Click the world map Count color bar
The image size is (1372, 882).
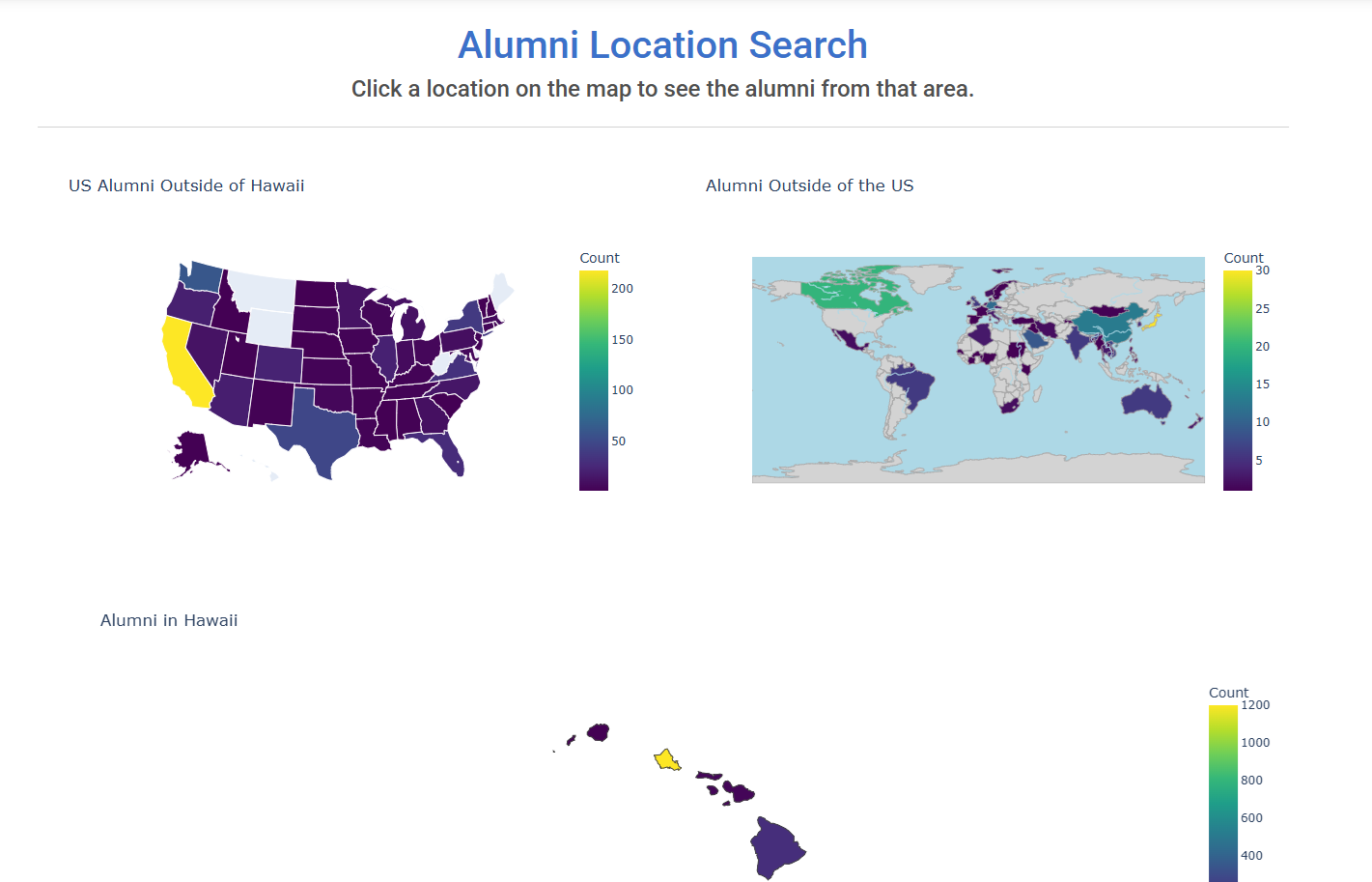pos(1238,381)
